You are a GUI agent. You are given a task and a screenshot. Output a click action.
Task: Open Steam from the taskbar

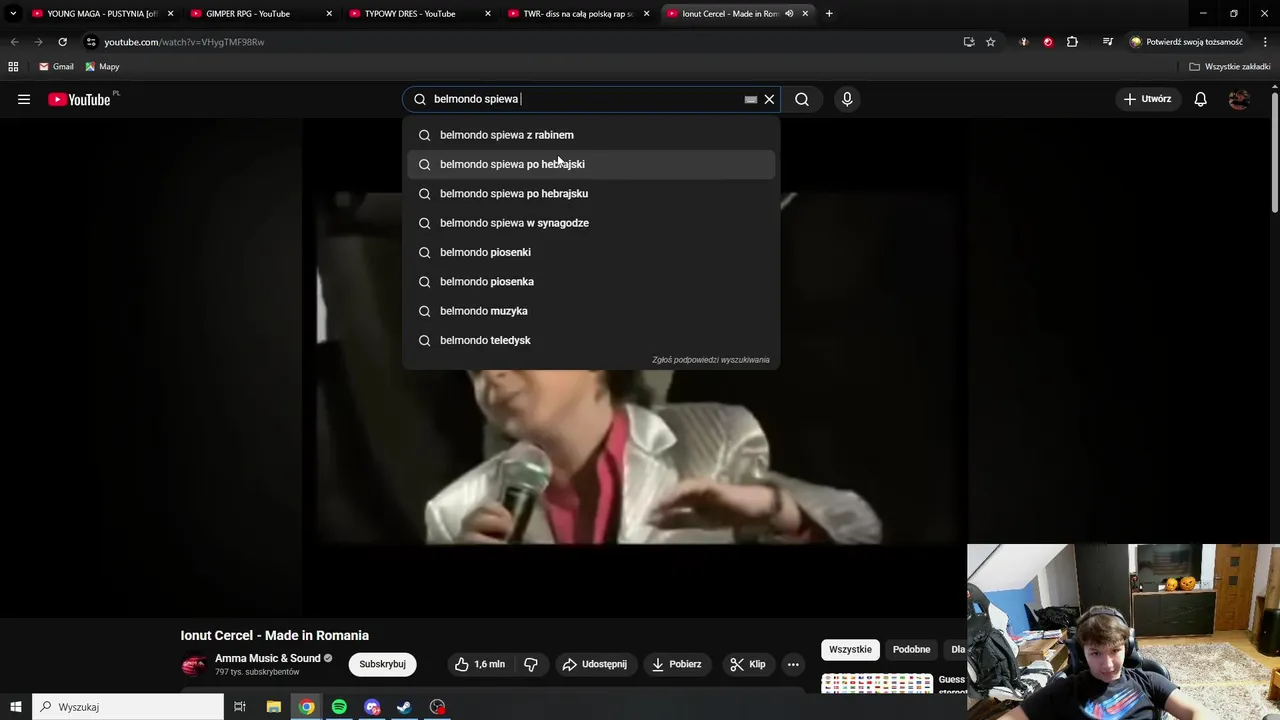click(x=404, y=707)
